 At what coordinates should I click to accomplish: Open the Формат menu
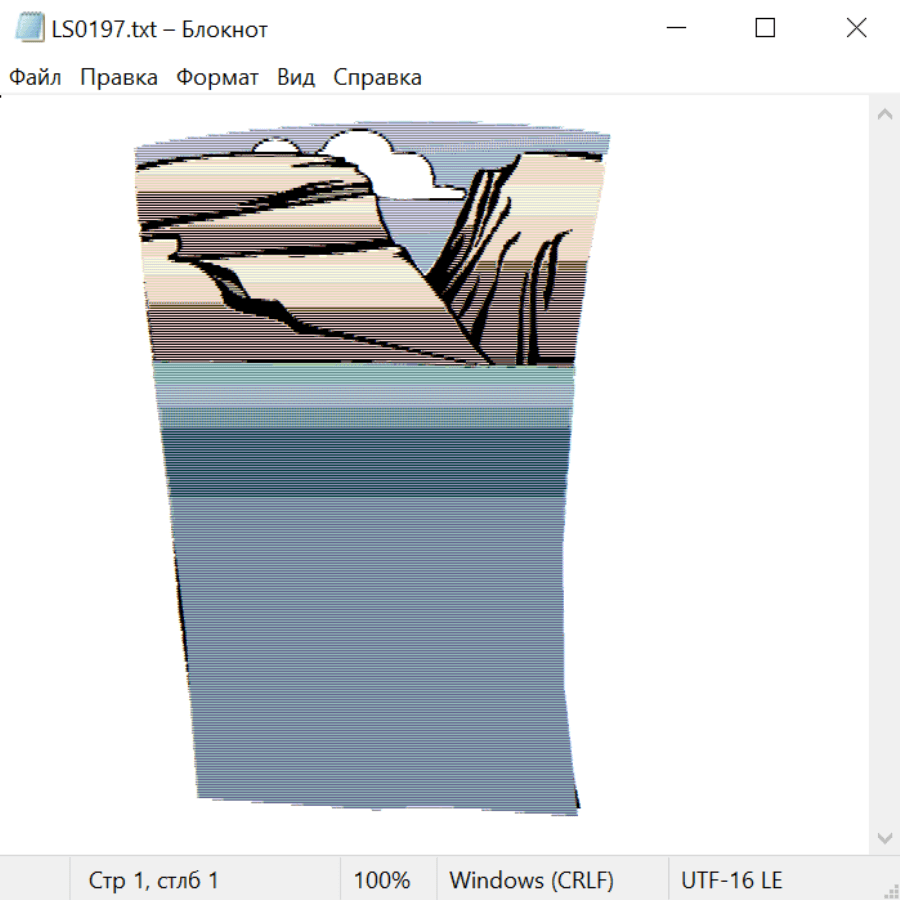(x=217, y=78)
